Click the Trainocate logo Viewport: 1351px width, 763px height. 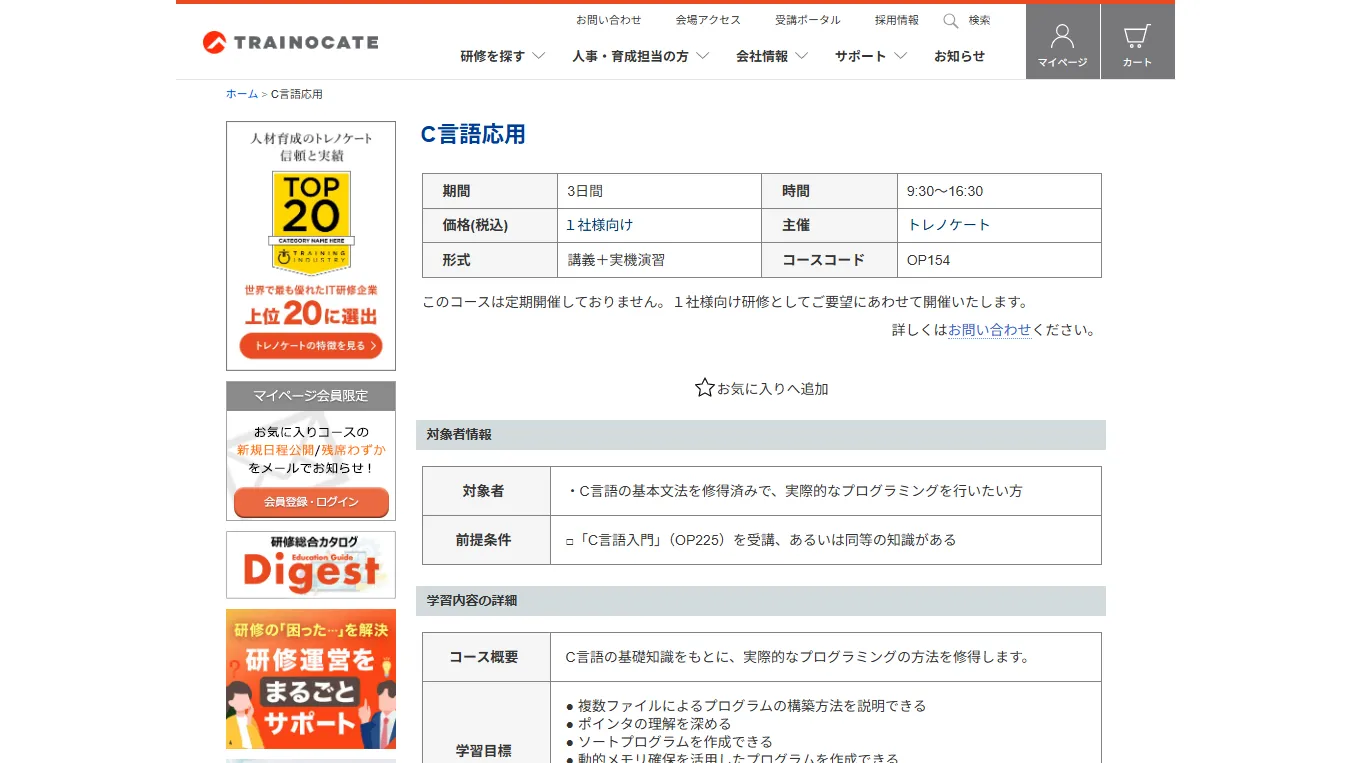[x=290, y=42]
